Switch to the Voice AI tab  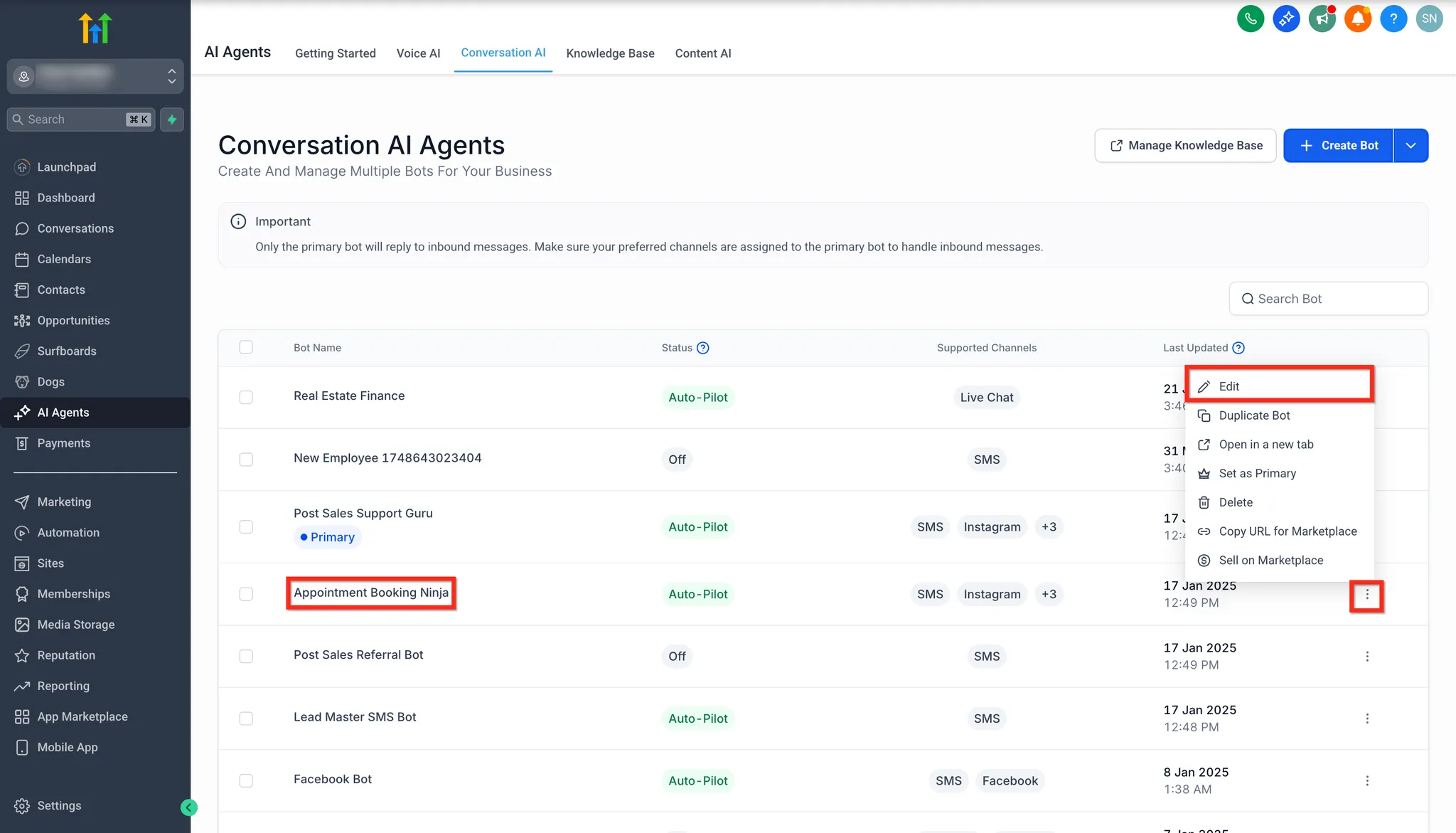[x=418, y=53]
